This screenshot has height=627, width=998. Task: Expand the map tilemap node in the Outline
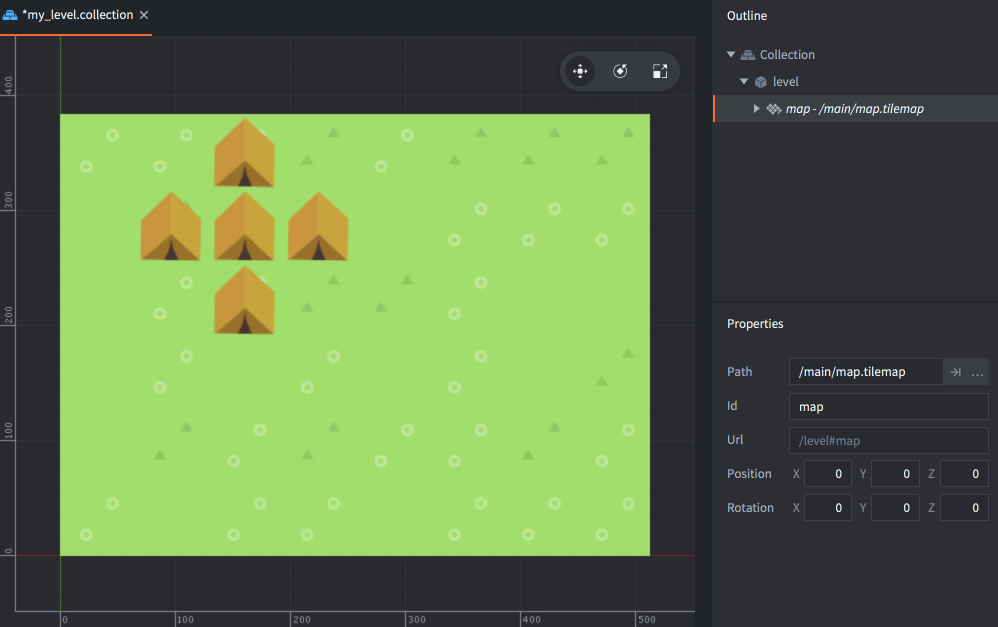click(x=757, y=107)
